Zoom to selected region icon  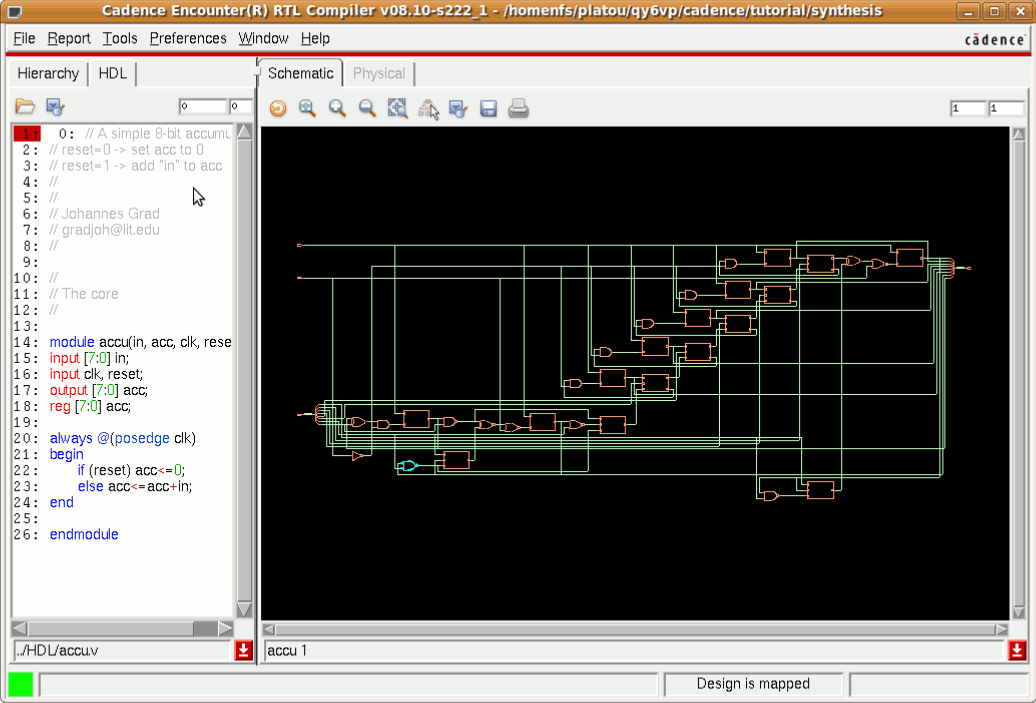point(398,108)
